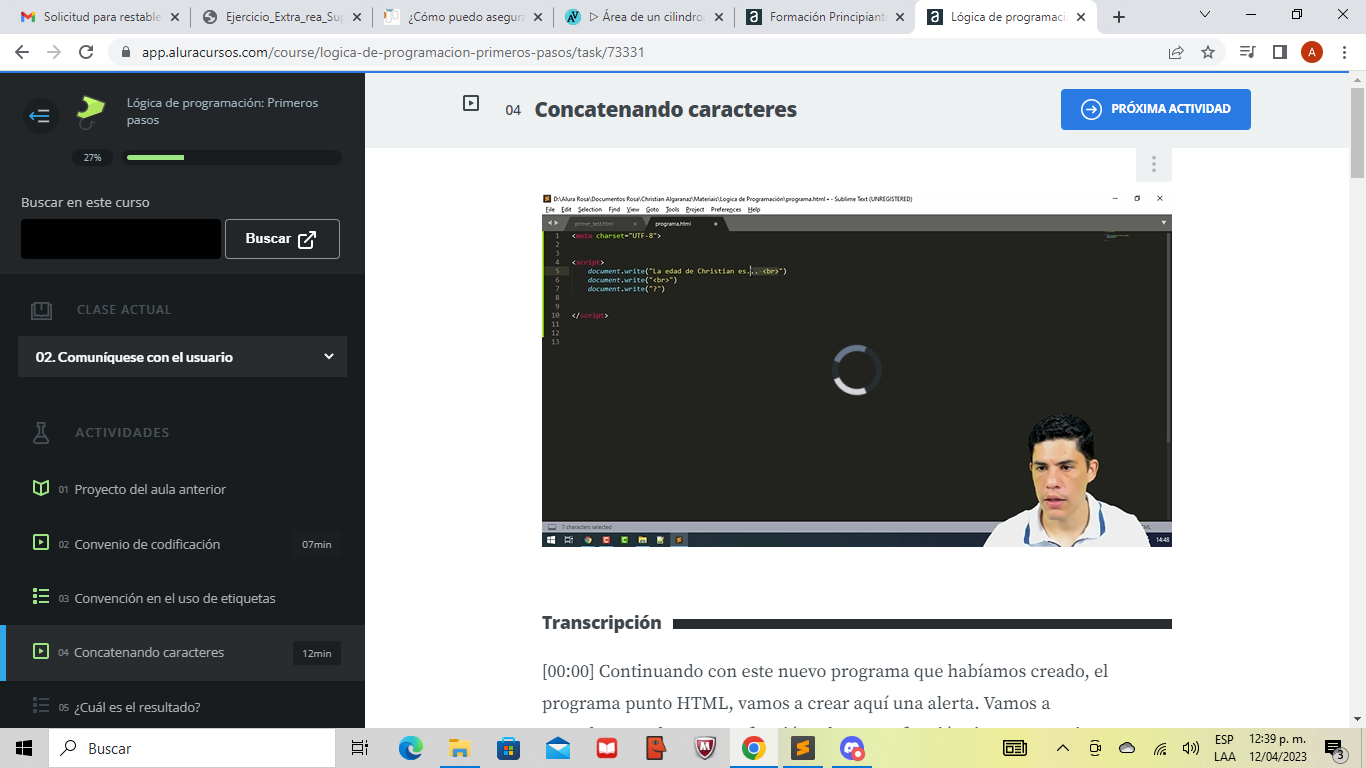Click the Buscar course search button
Image resolution: width=1366 pixels, height=768 pixels.
(x=282, y=239)
